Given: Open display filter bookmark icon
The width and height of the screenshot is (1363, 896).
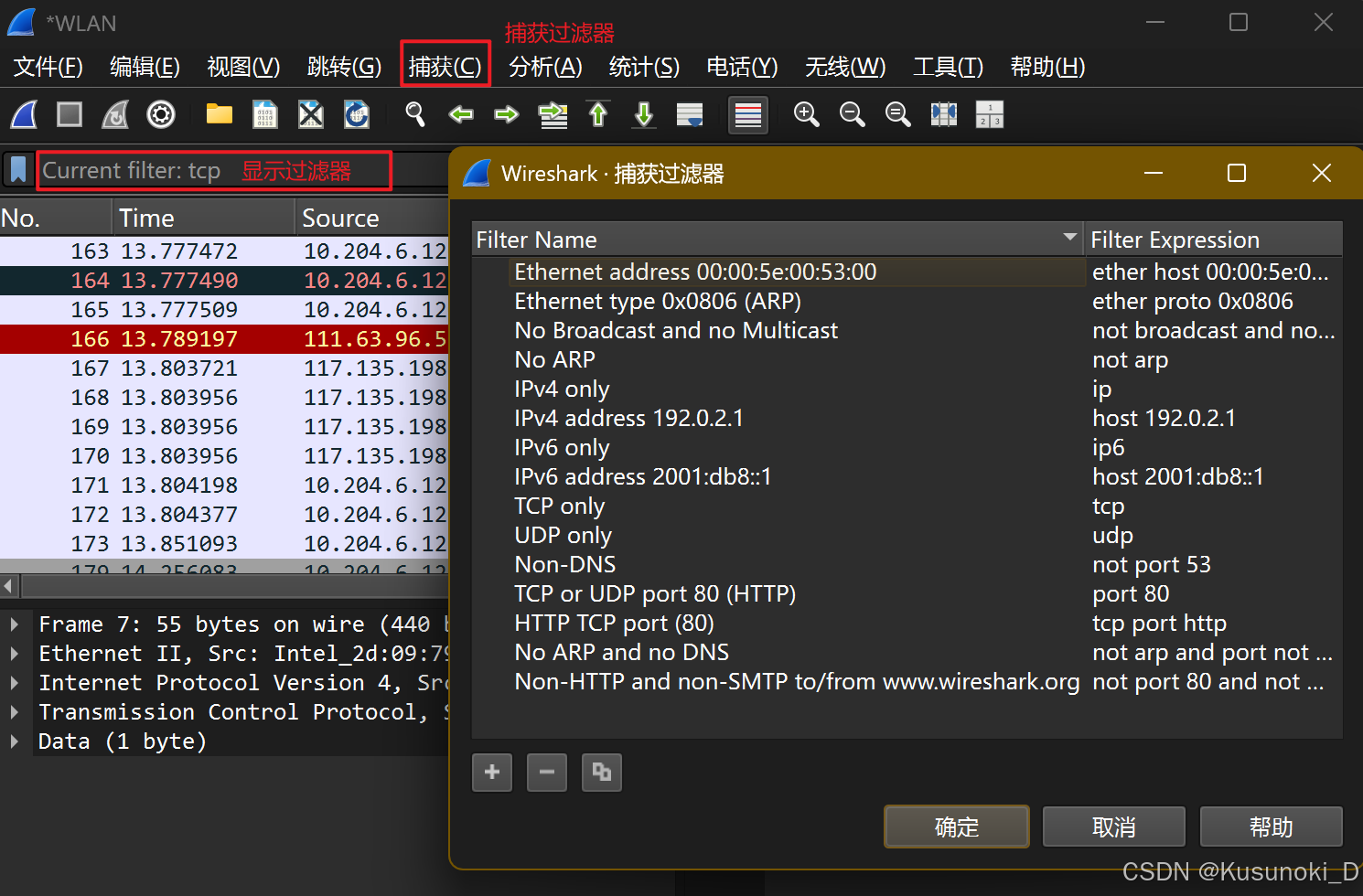Looking at the screenshot, I should [18, 170].
